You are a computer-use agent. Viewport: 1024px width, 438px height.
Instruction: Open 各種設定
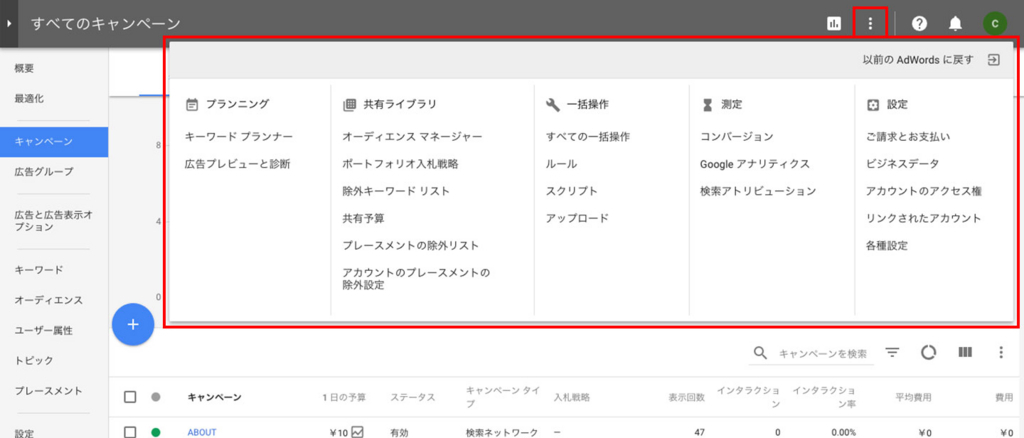pos(887,245)
